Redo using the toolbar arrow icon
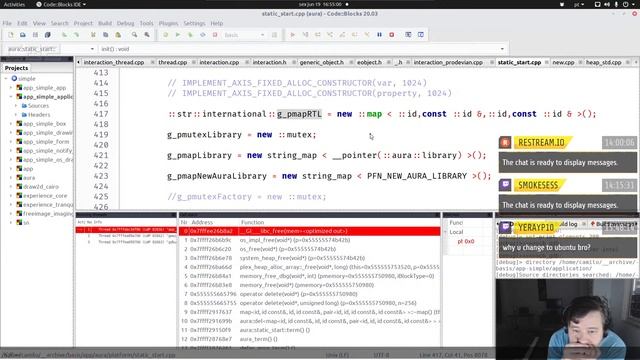 click(x=76, y=35)
